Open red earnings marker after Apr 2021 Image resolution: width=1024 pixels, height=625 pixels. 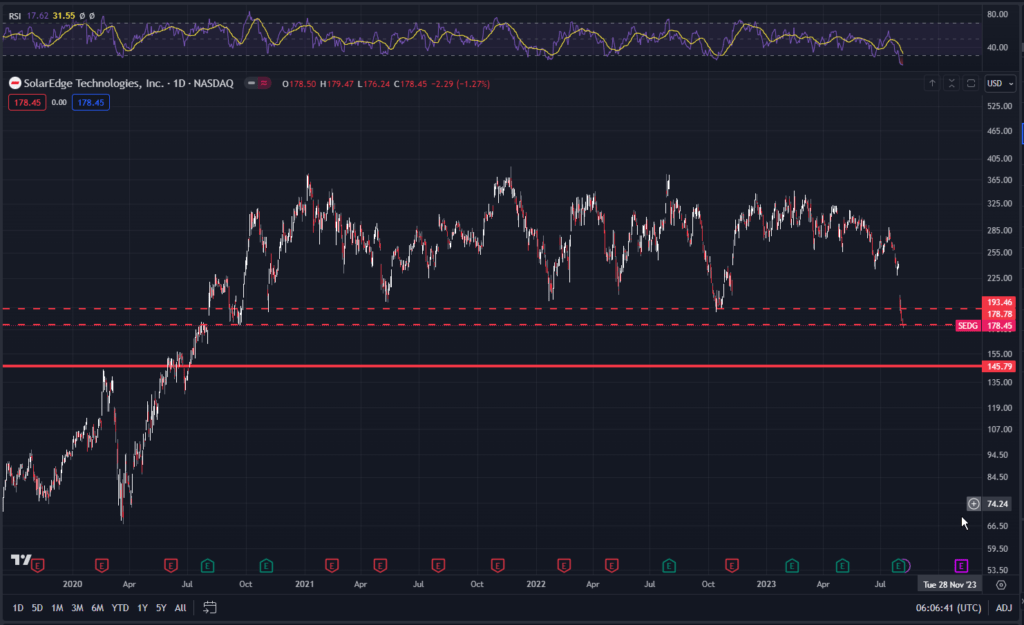click(380, 565)
